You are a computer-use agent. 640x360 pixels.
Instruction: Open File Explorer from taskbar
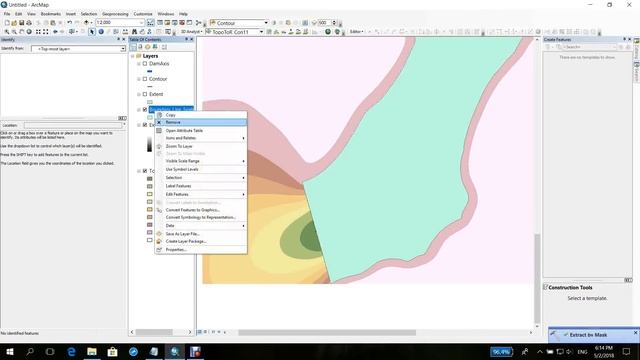[92, 351]
